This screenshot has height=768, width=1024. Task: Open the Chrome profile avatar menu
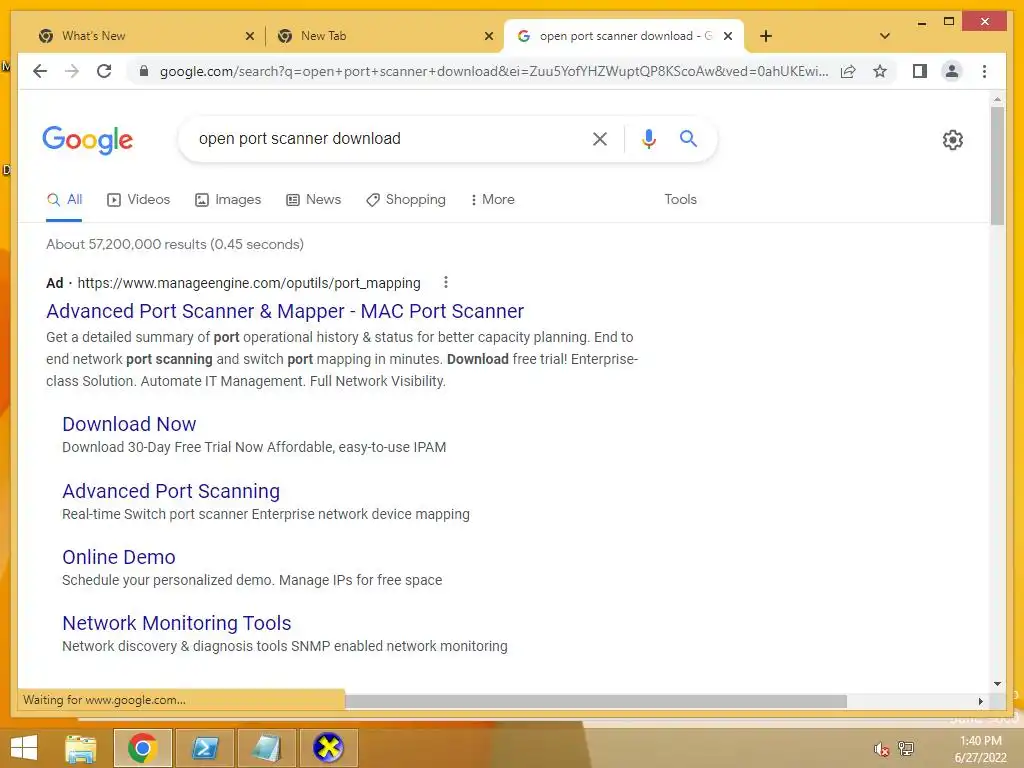(x=952, y=71)
